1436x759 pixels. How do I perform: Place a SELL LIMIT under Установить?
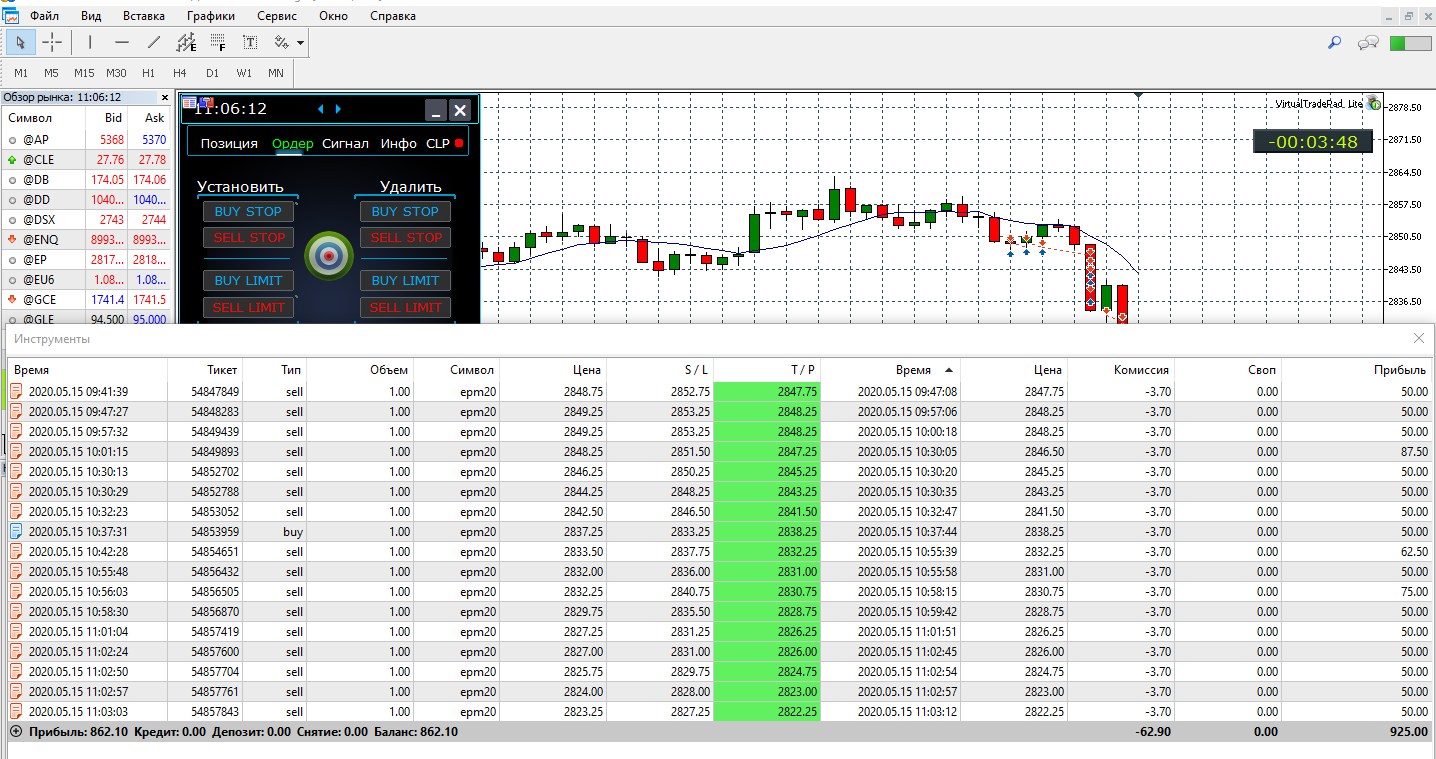coord(249,308)
